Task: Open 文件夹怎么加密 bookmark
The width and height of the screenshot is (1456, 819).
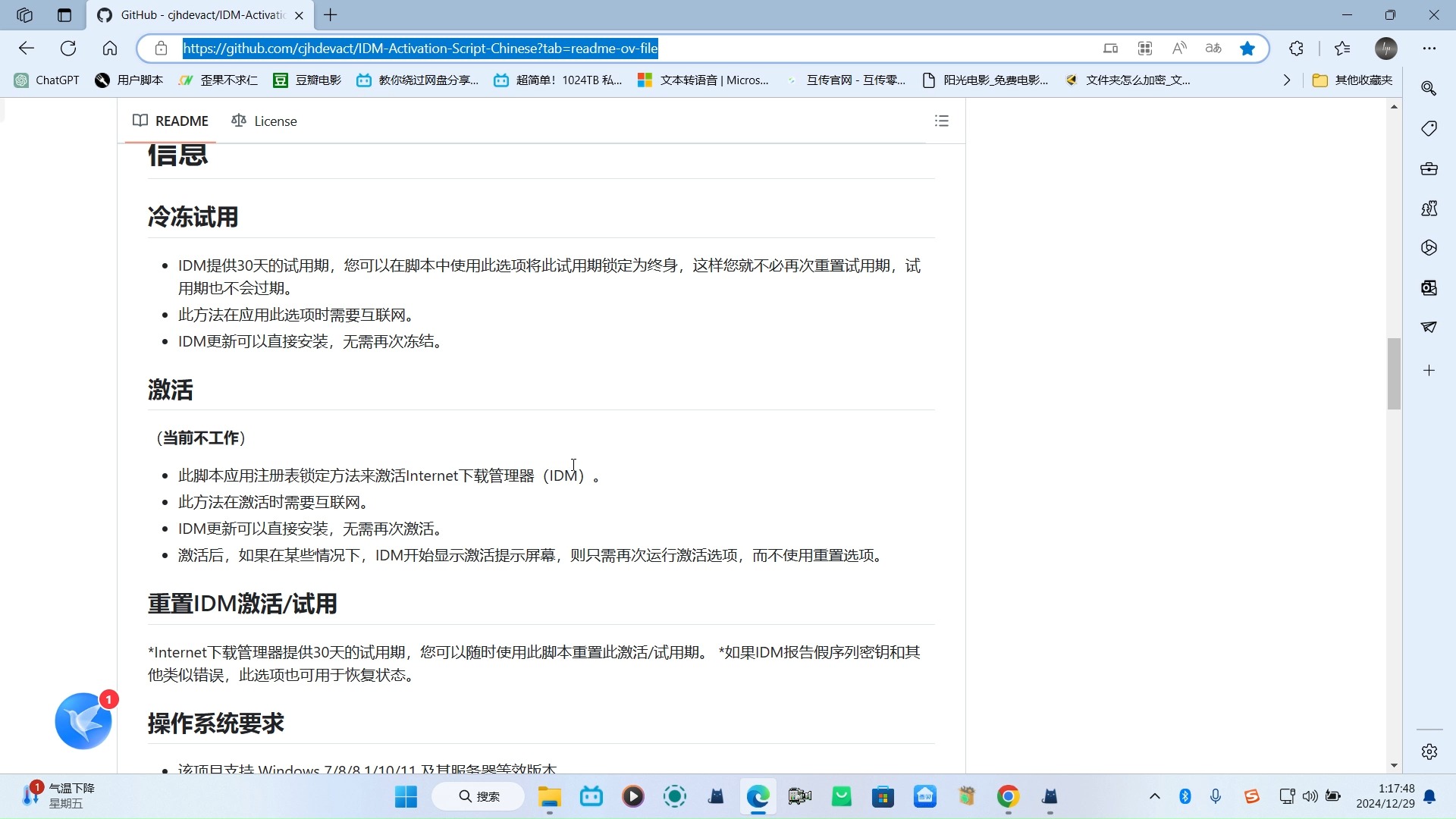Action: click(1128, 80)
